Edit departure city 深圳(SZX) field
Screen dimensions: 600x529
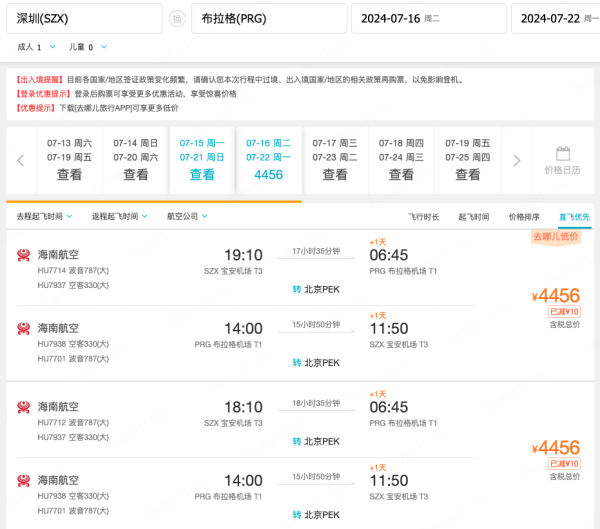tap(84, 18)
